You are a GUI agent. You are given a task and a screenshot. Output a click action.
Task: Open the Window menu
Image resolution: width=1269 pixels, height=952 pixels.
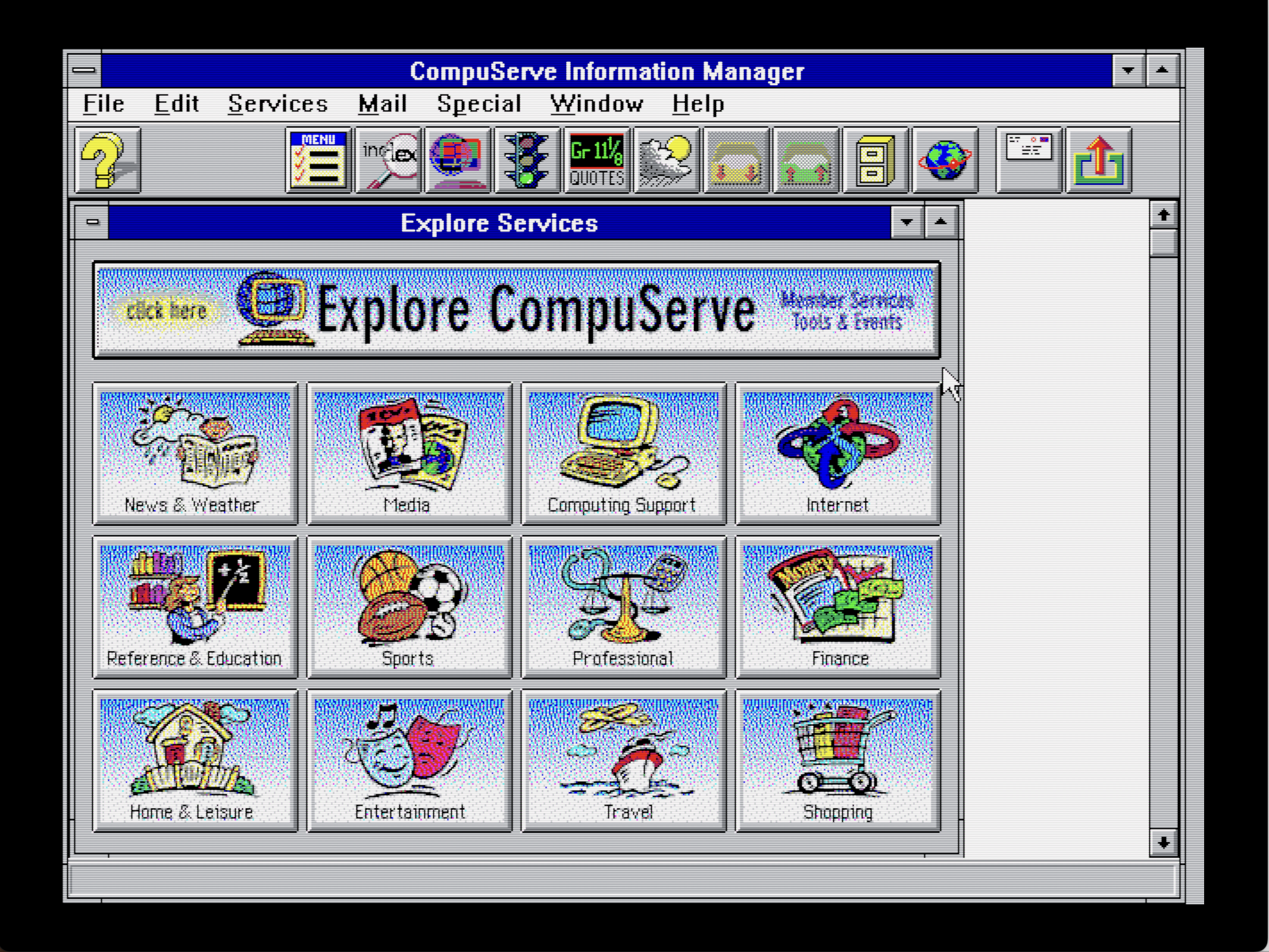[596, 104]
